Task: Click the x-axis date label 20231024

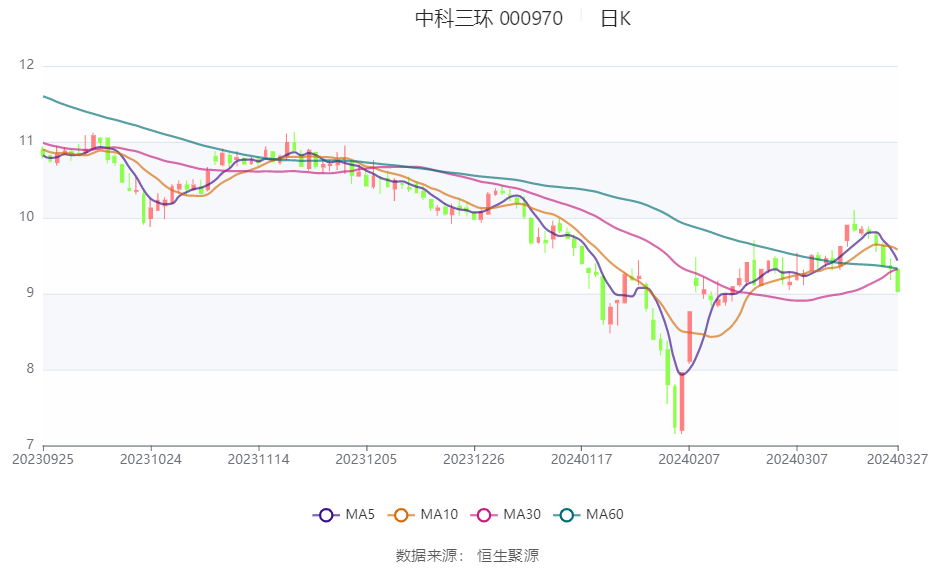Action: [x=151, y=460]
